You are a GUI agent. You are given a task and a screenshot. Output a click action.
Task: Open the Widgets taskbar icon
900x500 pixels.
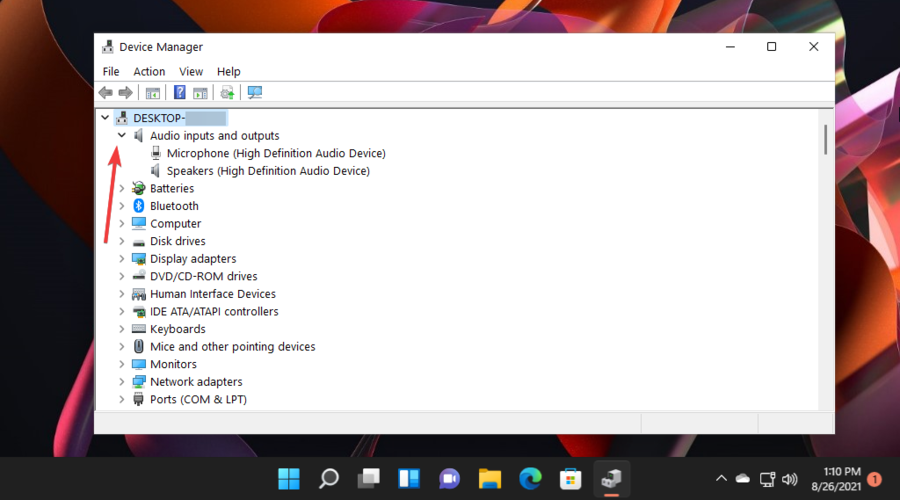point(409,478)
